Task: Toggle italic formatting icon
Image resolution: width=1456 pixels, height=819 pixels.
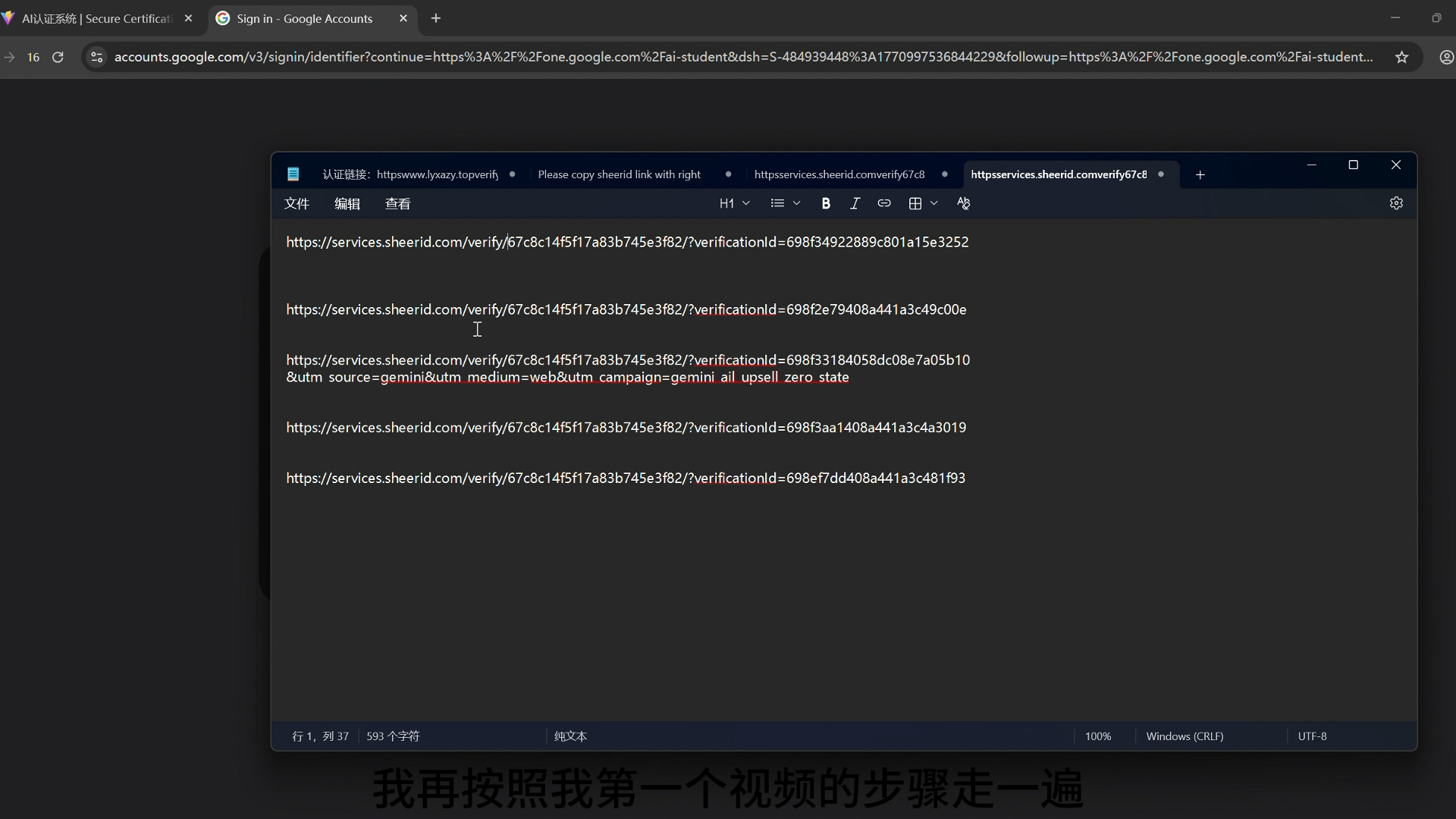Action: [855, 203]
